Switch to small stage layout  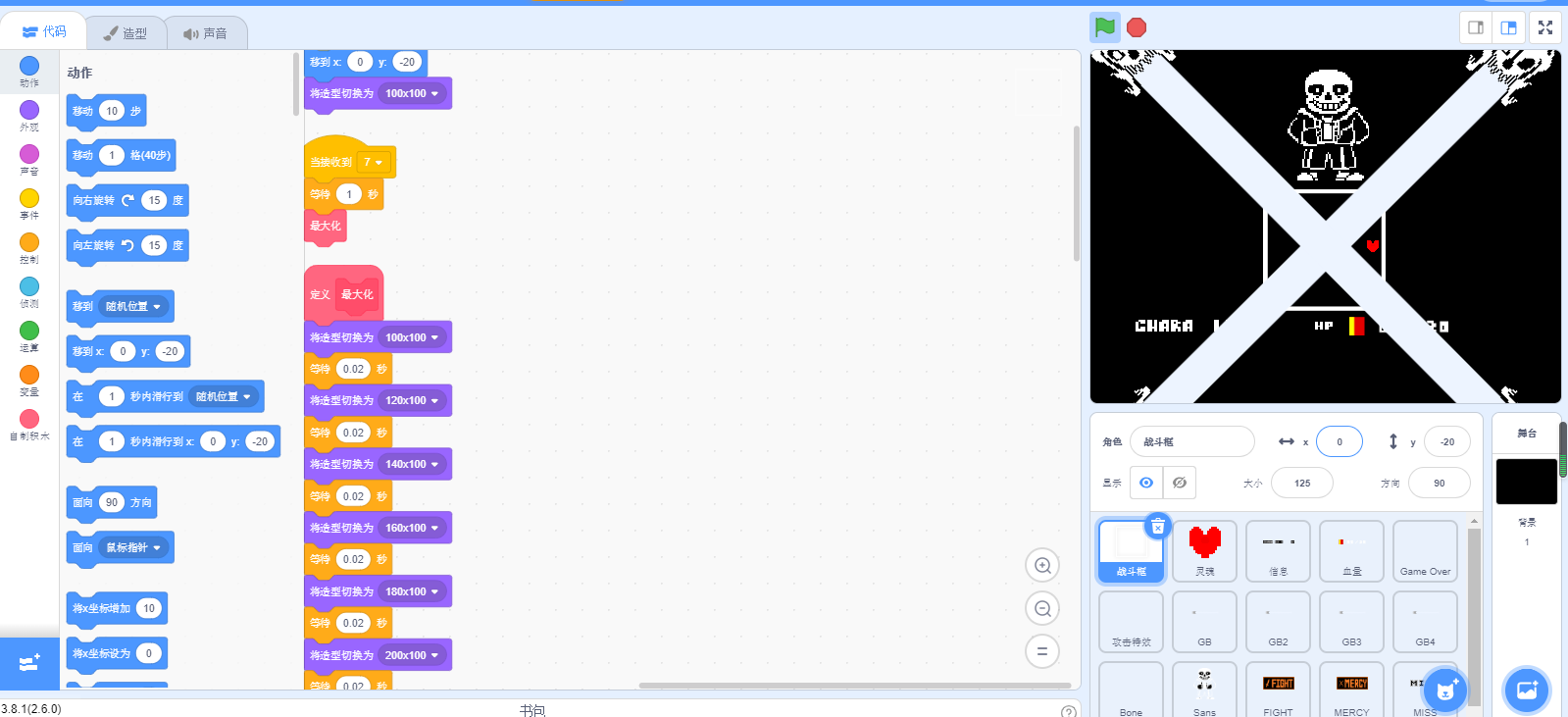point(1476,27)
